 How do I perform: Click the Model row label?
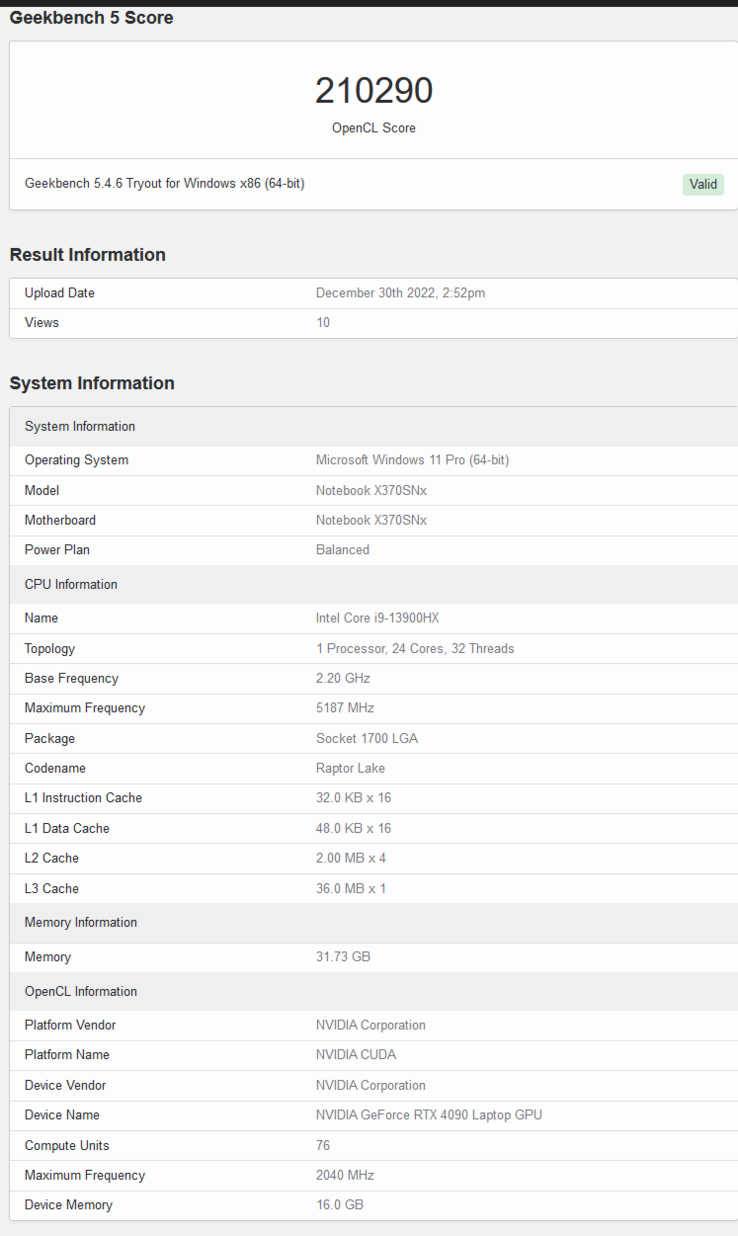(x=42, y=490)
